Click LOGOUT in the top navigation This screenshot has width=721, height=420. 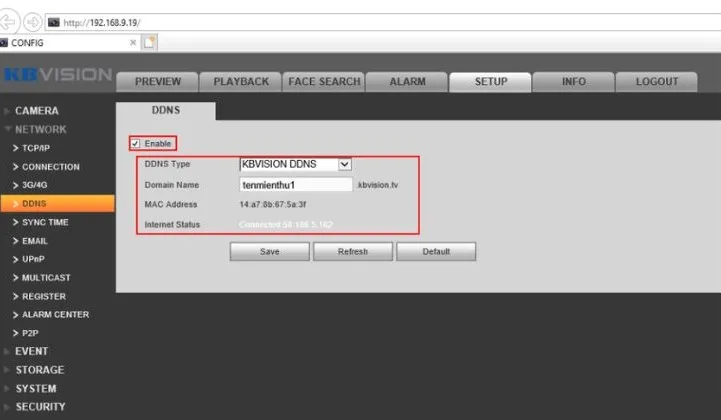657,81
